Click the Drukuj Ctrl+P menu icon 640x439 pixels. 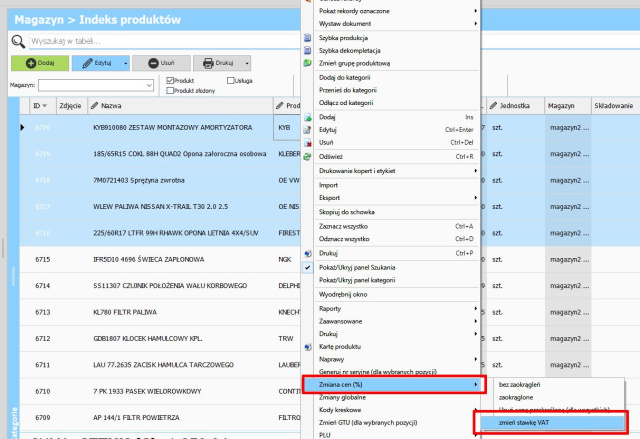click(x=308, y=253)
